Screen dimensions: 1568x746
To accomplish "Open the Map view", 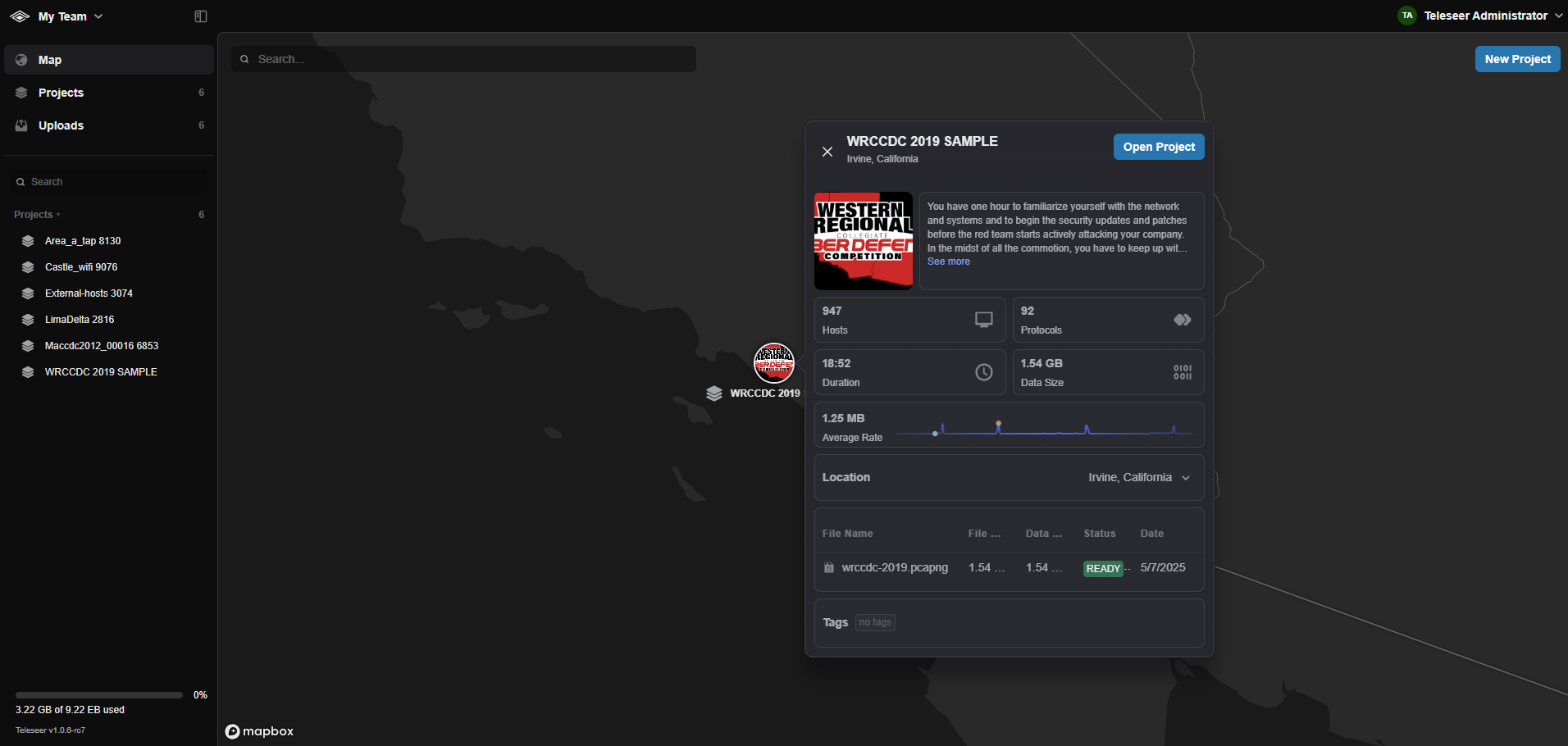I will pyautogui.click(x=109, y=60).
